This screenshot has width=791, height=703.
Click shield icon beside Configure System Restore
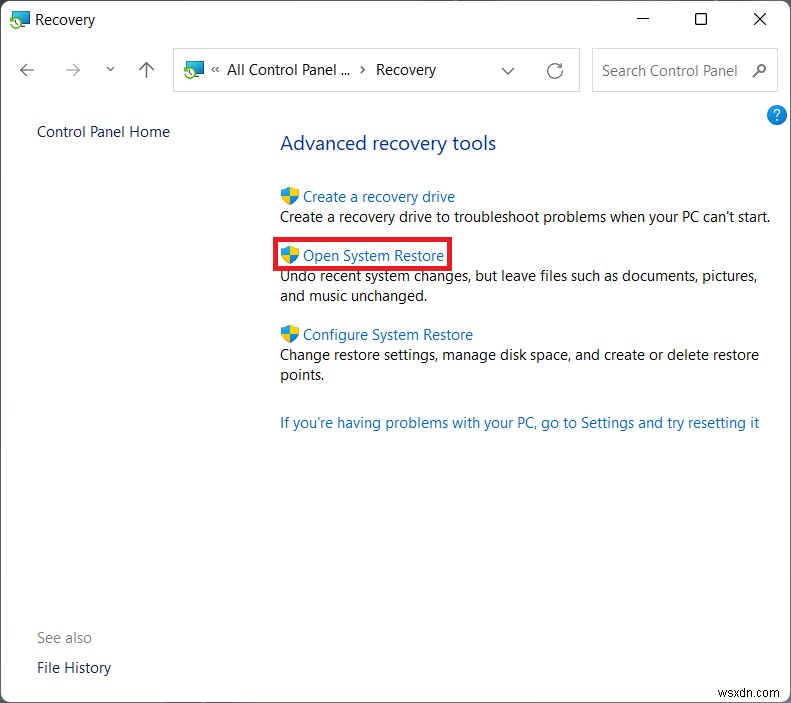click(x=290, y=334)
